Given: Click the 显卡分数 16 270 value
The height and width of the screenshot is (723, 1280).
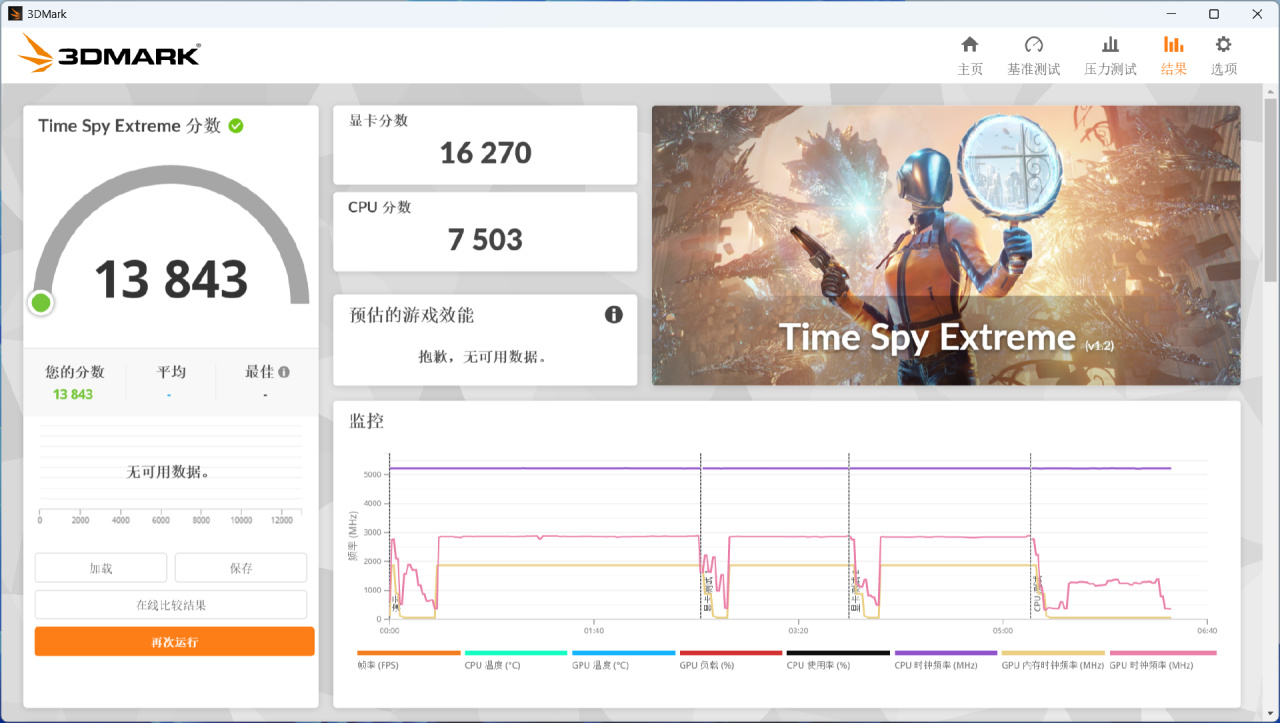Looking at the screenshot, I should [x=485, y=153].
